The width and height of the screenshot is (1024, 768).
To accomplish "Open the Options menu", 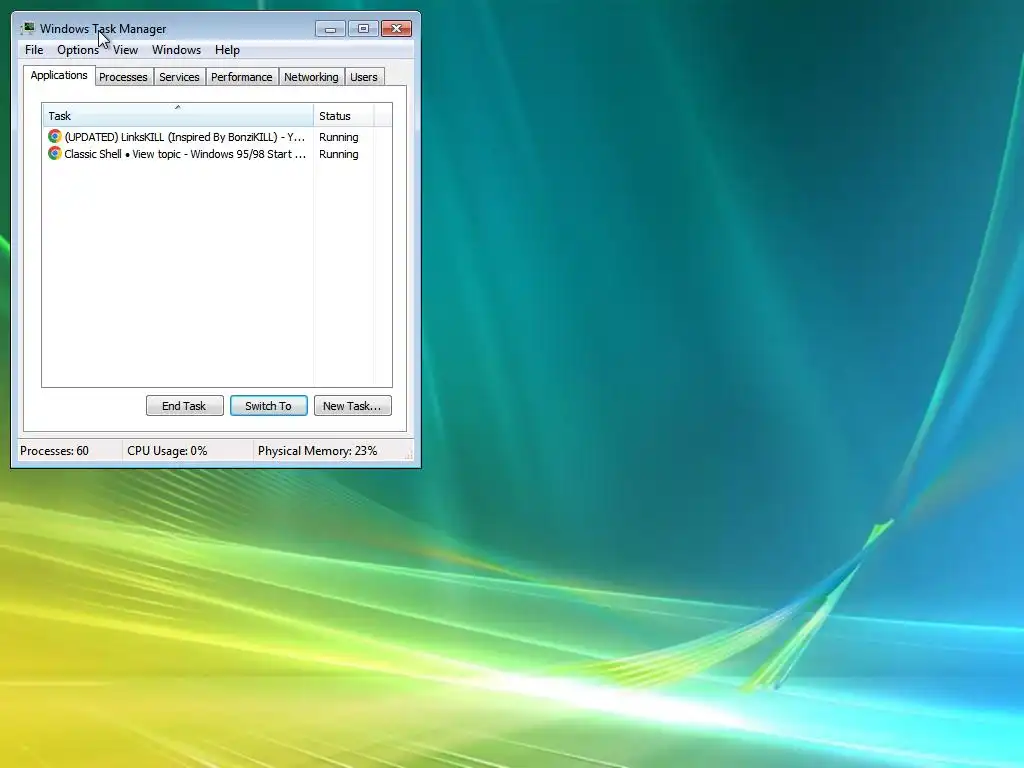I will click(x=78, y=50).
